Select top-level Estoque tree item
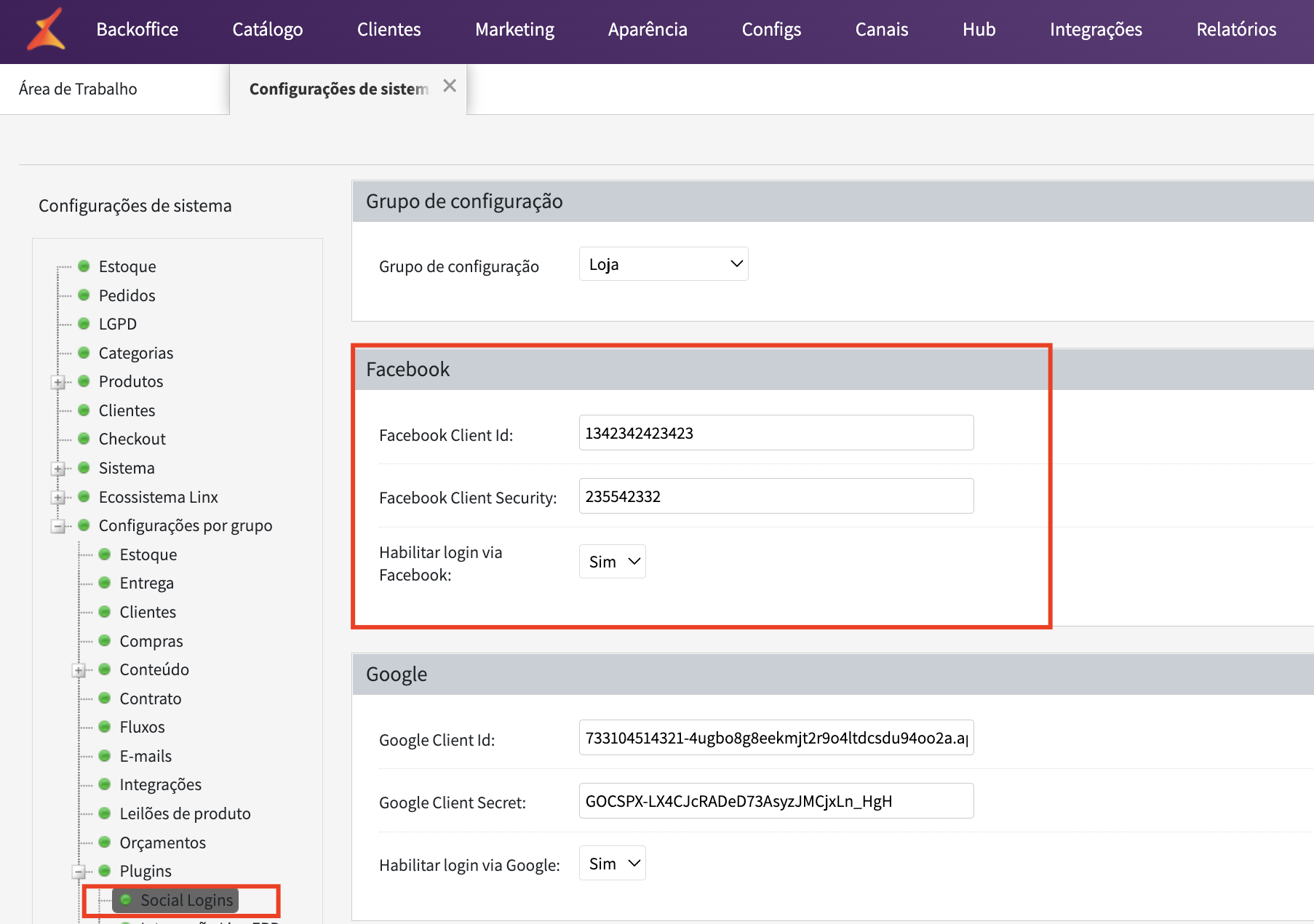 (x=127, y=266)
